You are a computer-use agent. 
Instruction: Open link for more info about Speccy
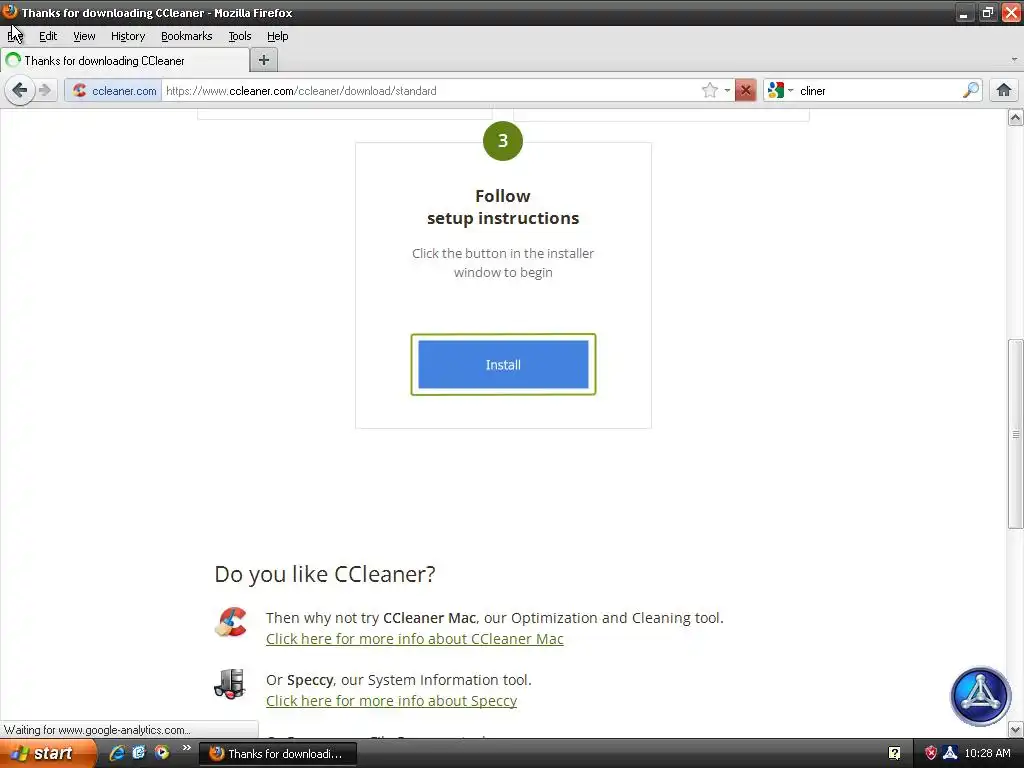pyautogui.click(x=391, y=701)
